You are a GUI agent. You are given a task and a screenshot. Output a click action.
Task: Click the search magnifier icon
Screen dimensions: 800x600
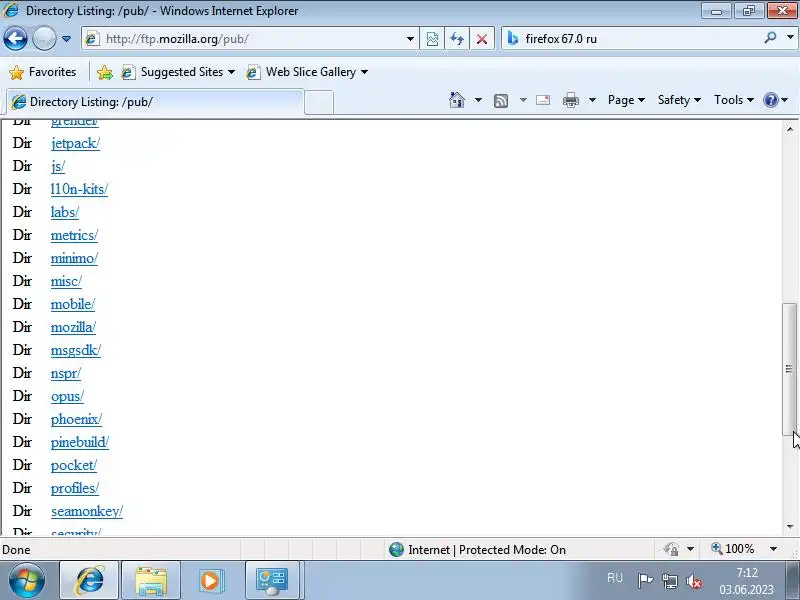coord(770,38)
